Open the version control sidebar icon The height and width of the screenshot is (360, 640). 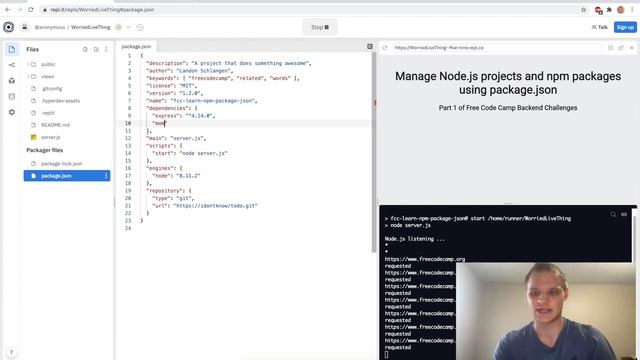coord(12,65)
